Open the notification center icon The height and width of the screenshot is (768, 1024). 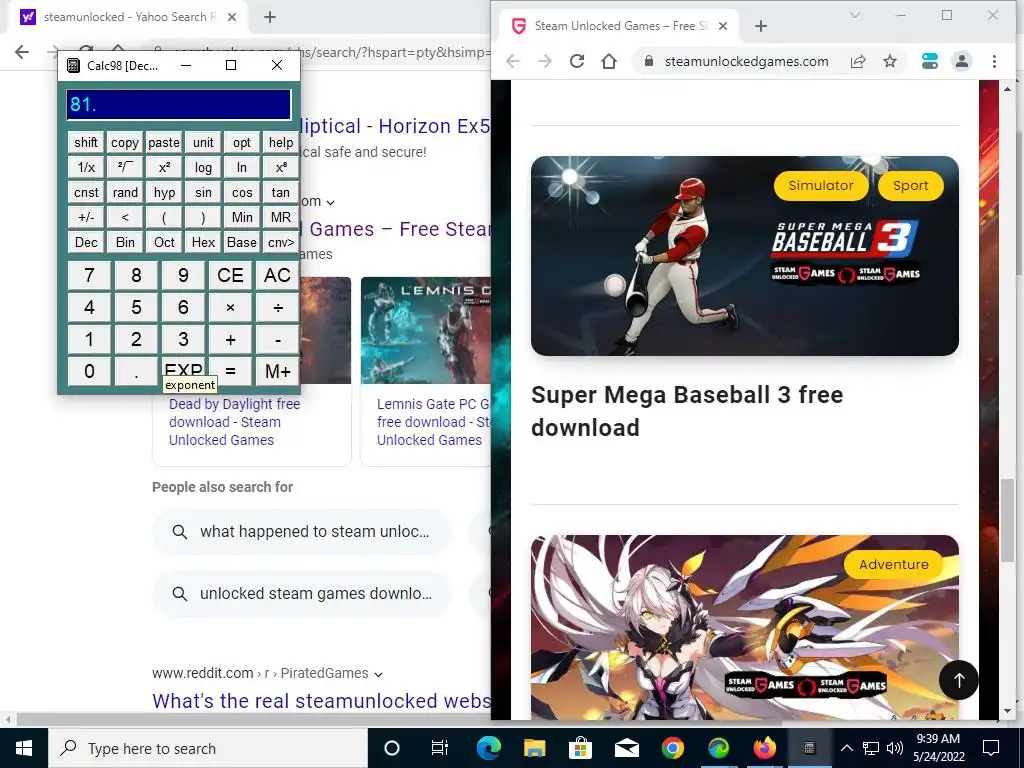(x=991, y=748)
